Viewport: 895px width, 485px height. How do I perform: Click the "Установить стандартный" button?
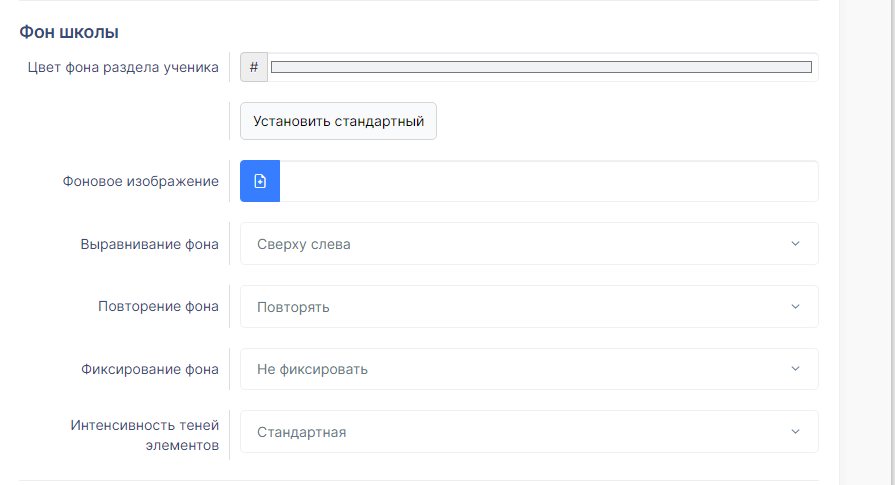338,121
